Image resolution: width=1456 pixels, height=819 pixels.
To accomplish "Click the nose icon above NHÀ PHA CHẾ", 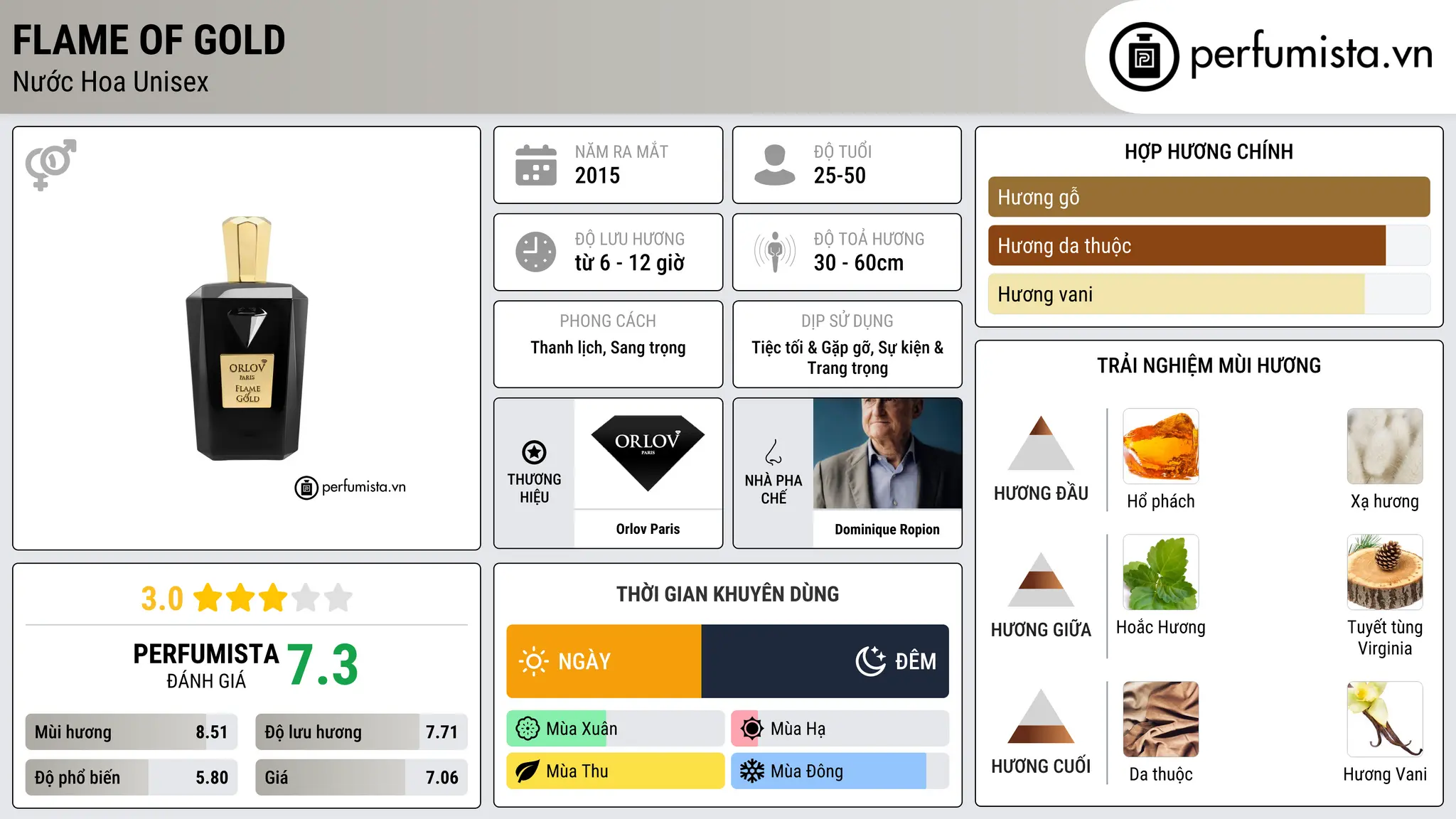I will tap(773, 452).
